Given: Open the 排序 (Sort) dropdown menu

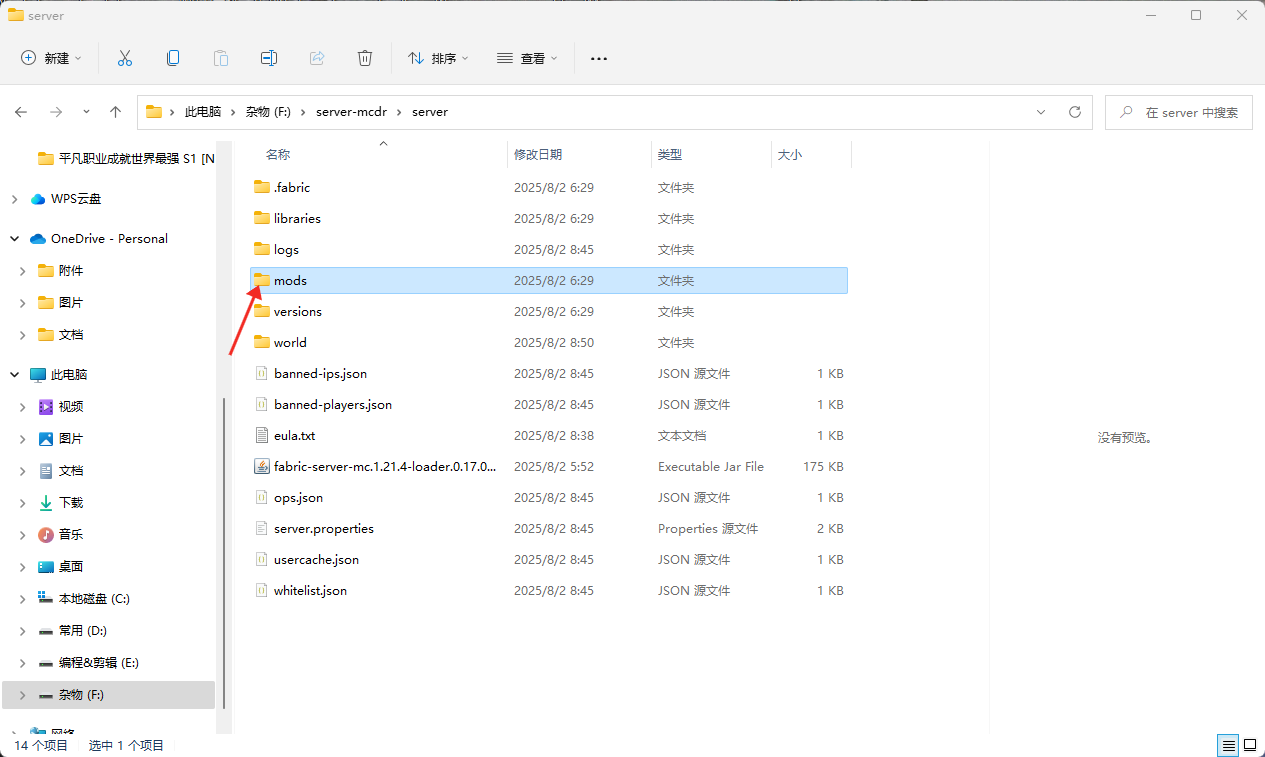Looking at the screenshot, I should pos(438,58).
